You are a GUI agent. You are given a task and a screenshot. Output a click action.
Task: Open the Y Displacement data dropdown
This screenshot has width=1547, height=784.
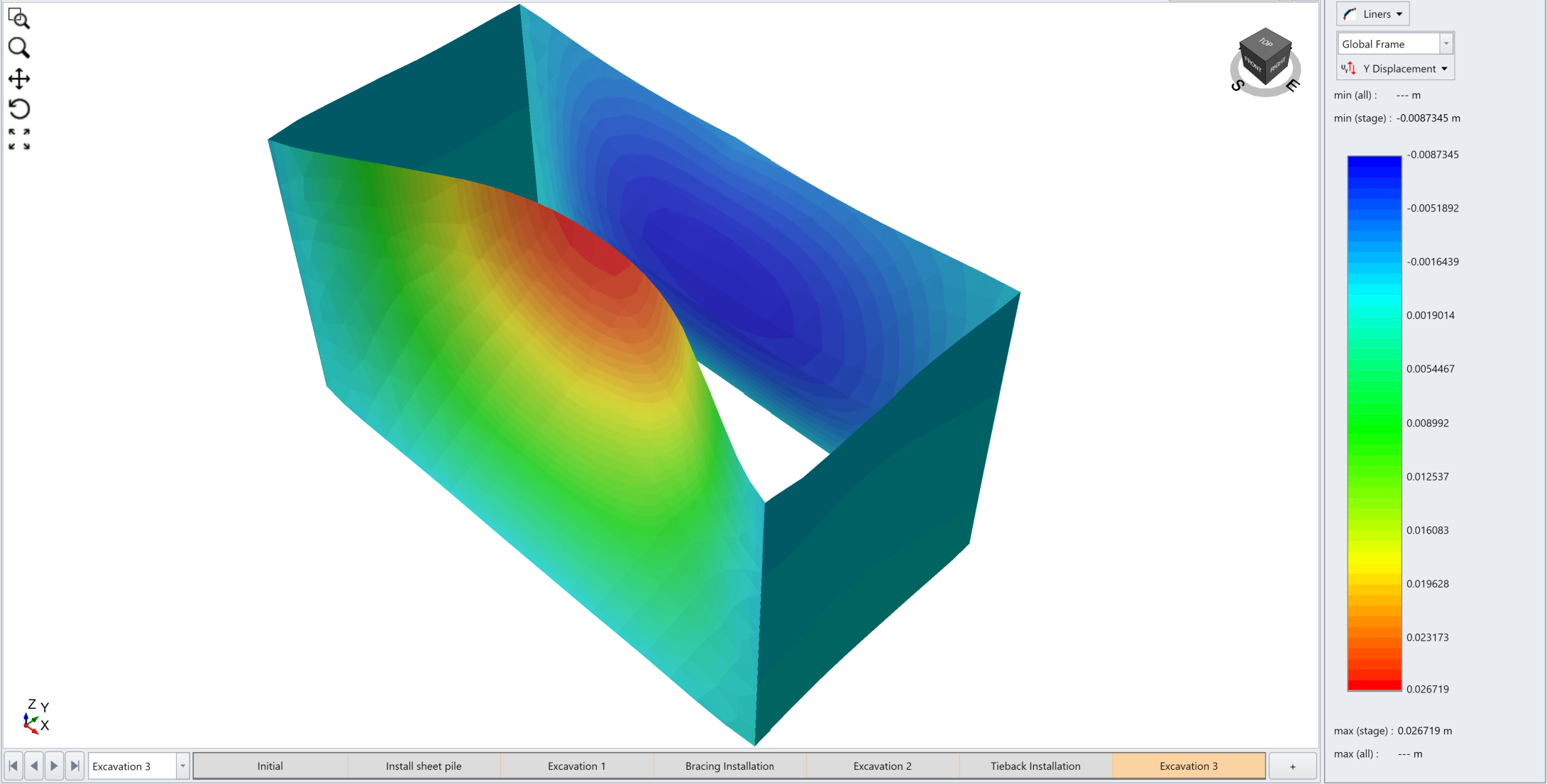click(x=1395, y=69)
